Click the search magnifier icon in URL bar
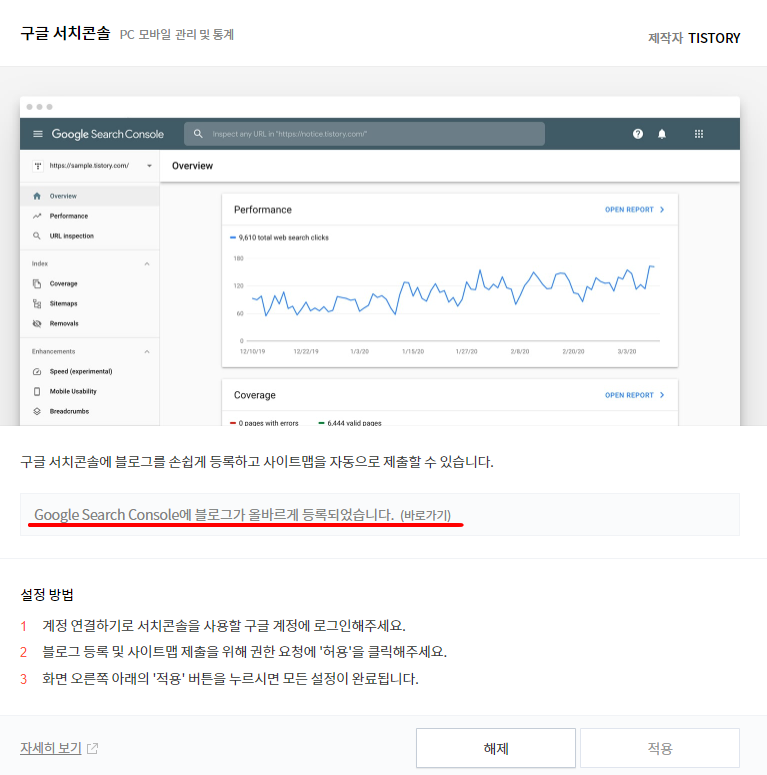The height and width of the screenshot is (775, 767). pos(198,133)
